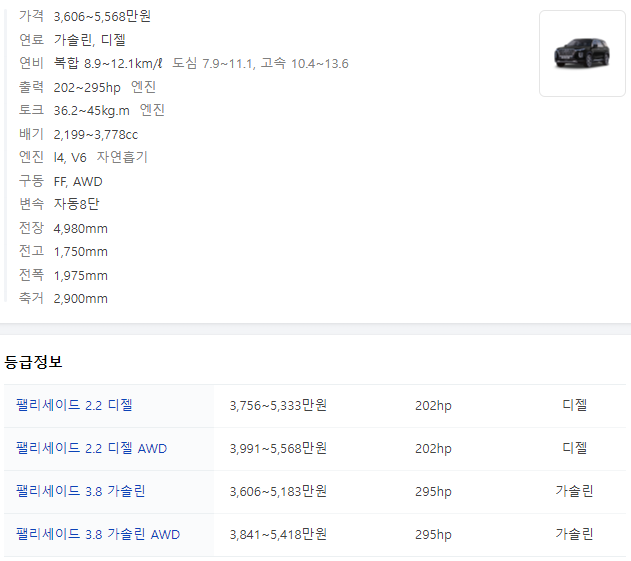Click the 토크 36.2~45kg.m value

[x=91, y=110]
